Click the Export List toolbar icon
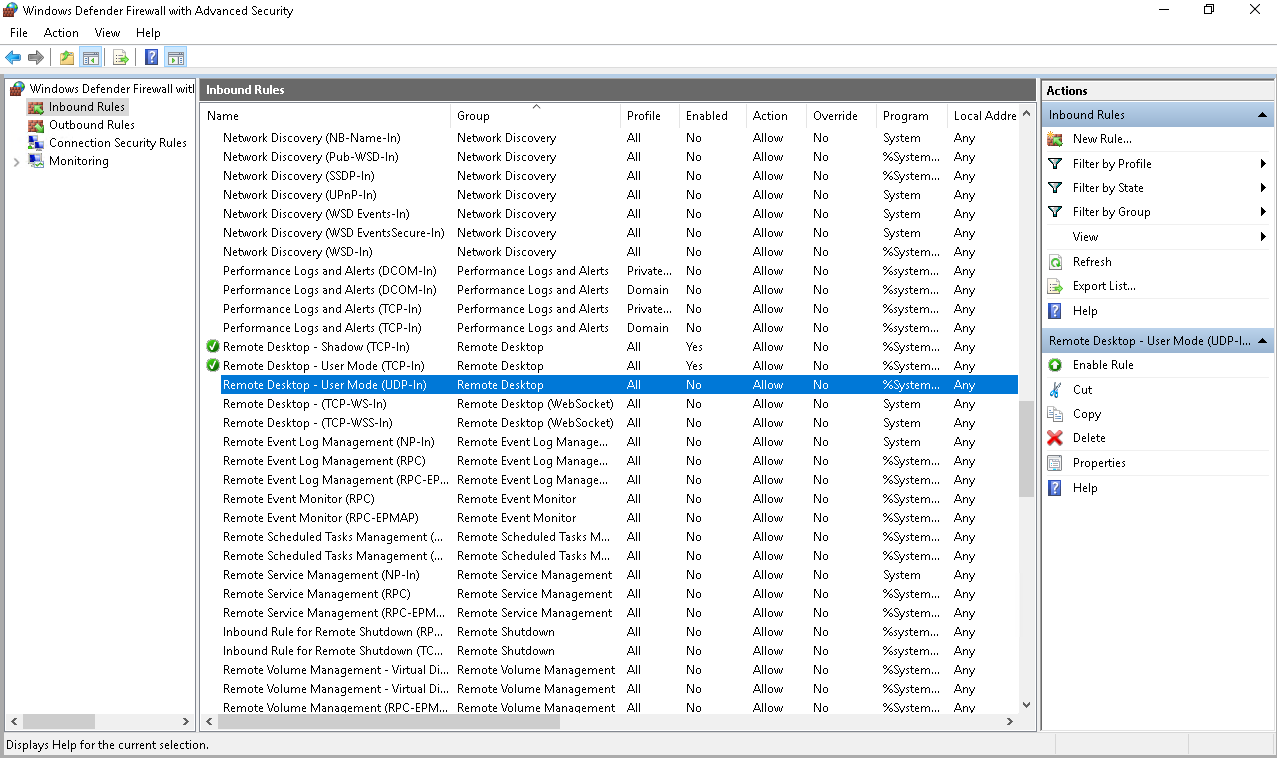 point(121,57)
